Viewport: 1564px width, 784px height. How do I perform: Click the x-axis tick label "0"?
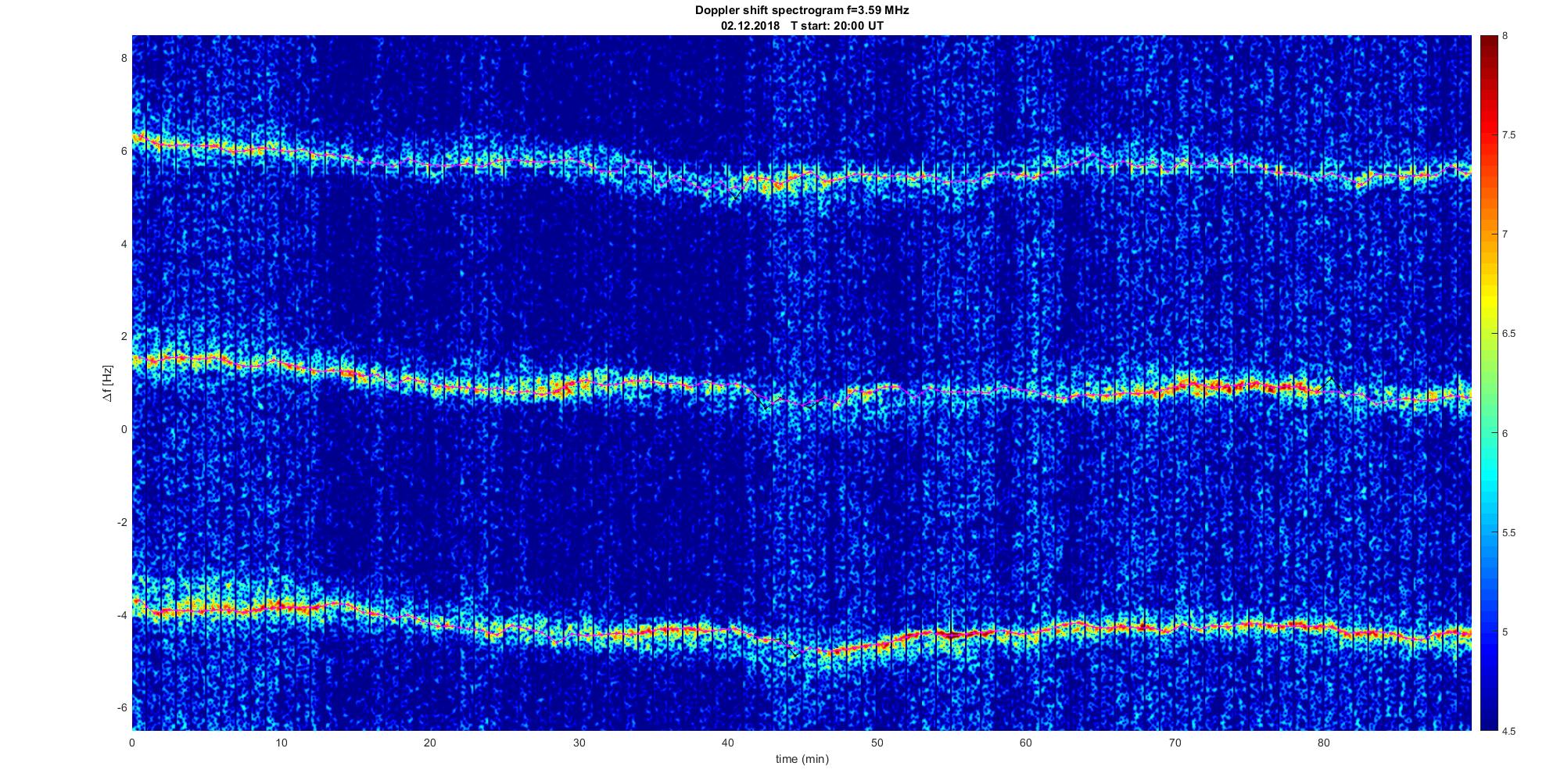coord(132,743)
